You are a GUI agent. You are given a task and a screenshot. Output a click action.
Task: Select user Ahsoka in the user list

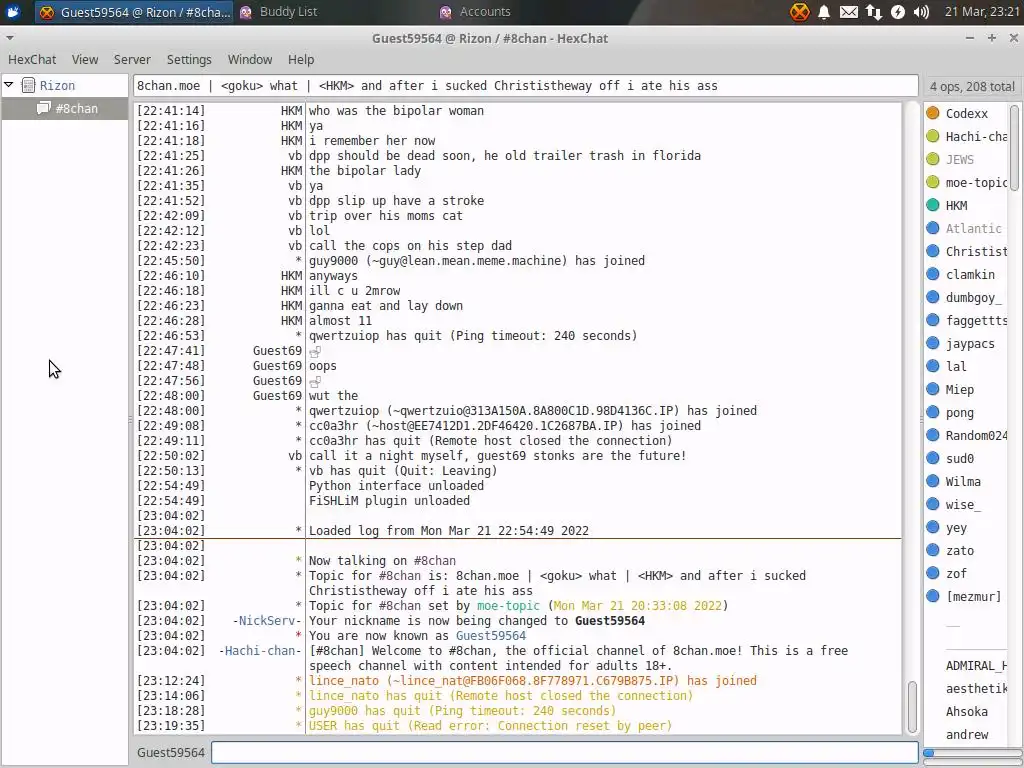tap(967, 712)
